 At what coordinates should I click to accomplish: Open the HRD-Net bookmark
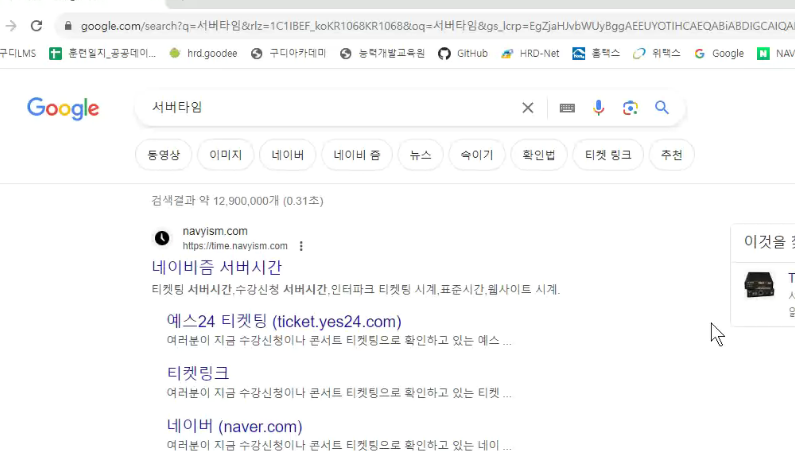[530, 53]
